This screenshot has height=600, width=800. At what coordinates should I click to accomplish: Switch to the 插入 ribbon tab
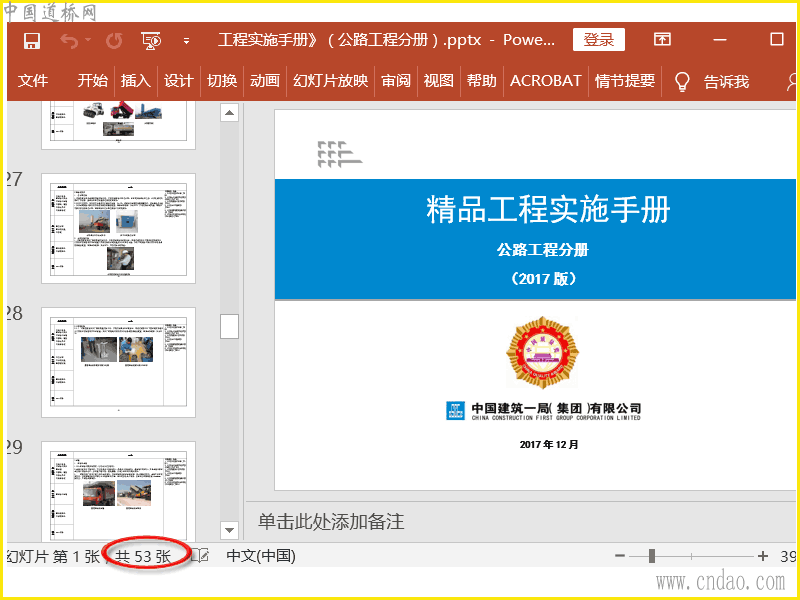coord(136,81)
